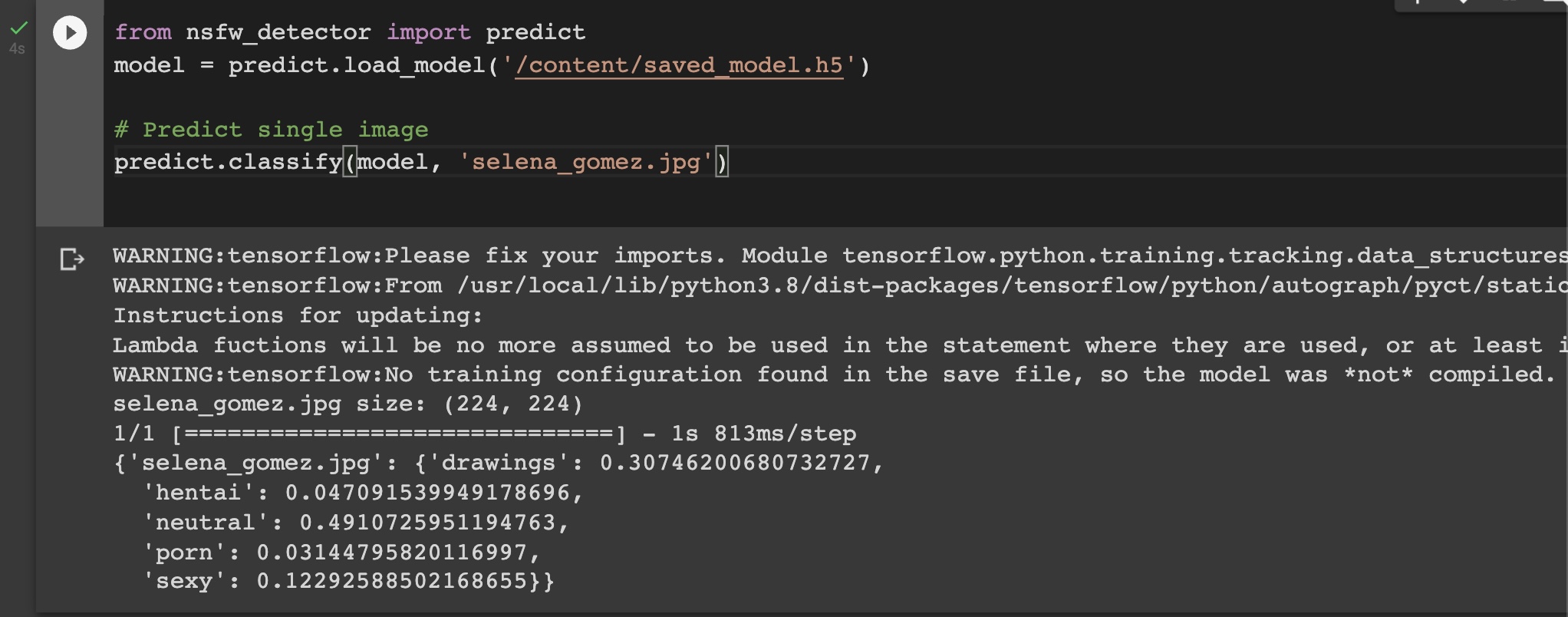
Task: Click the 'sexy' score at output end
Action: click(391, 581)
